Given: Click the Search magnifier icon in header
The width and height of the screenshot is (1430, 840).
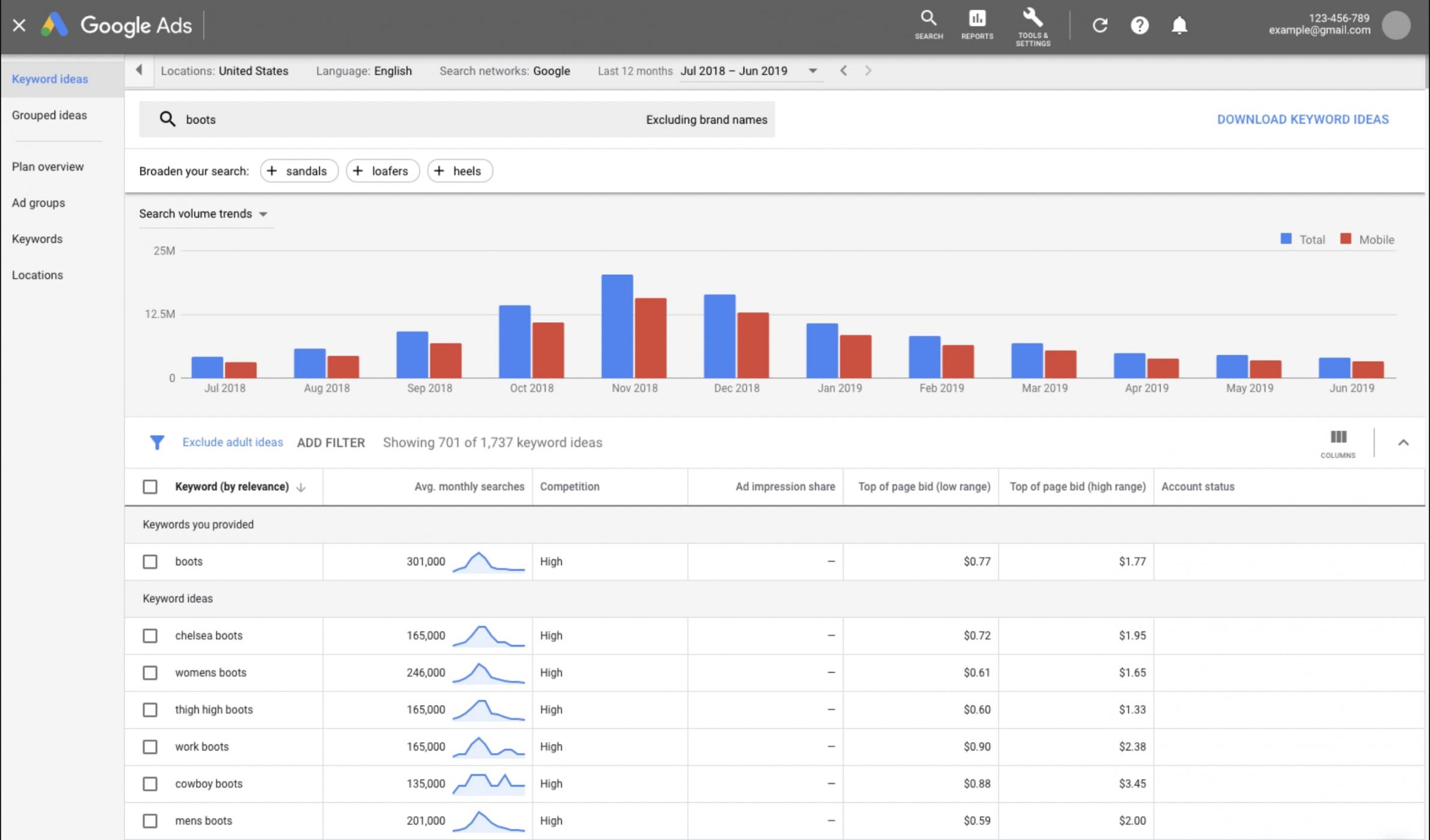Looking at the screenshot, I should 928,25.
